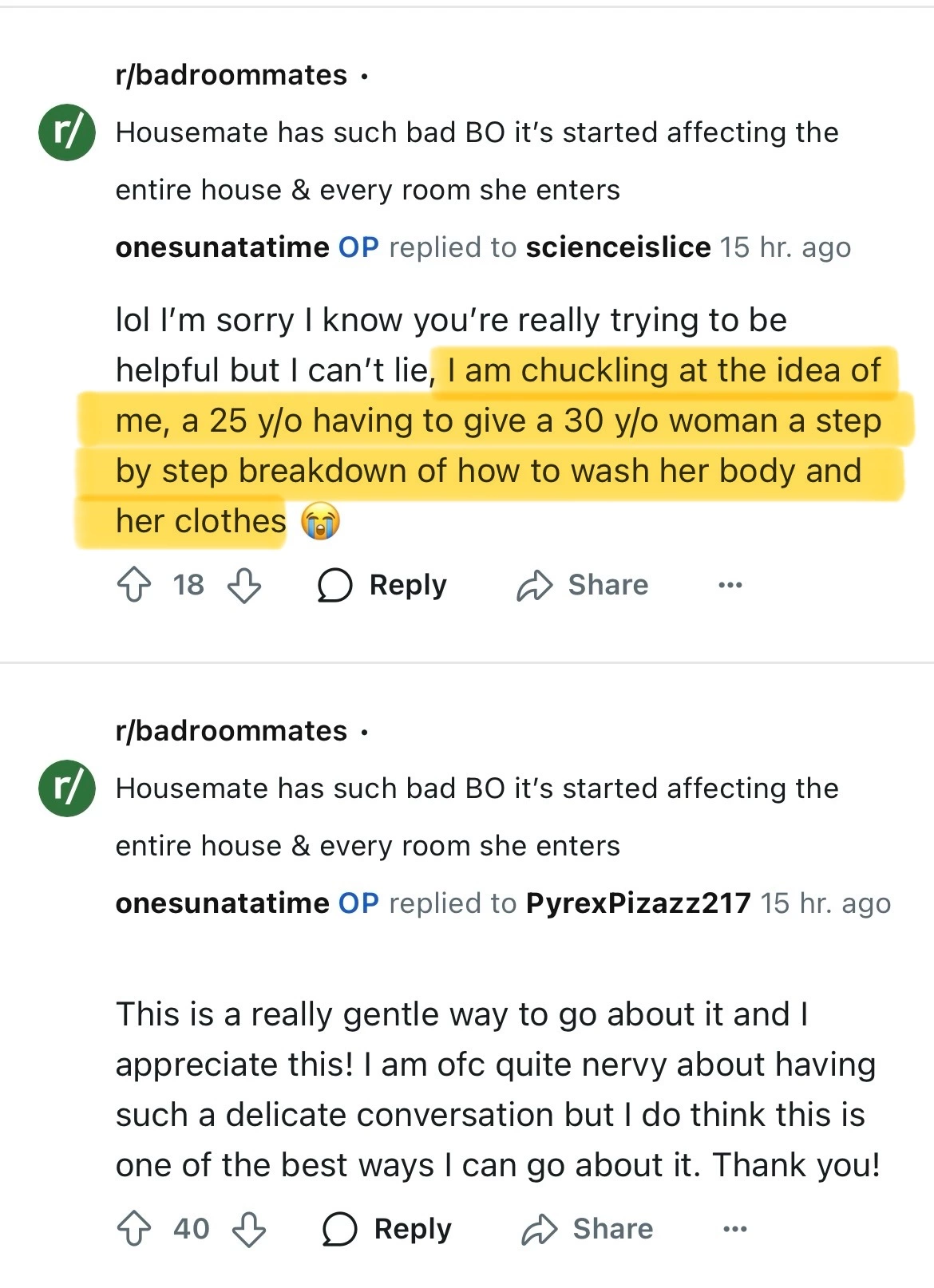Open r/badroommates link in second comment
The width and height of the screenshot is (934, 1288).
click(x=232, y=731)
